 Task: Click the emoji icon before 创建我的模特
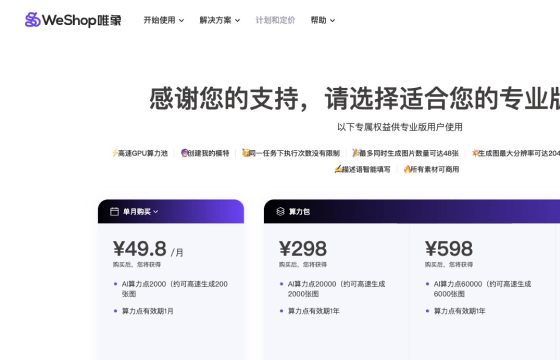click(184, 153)
